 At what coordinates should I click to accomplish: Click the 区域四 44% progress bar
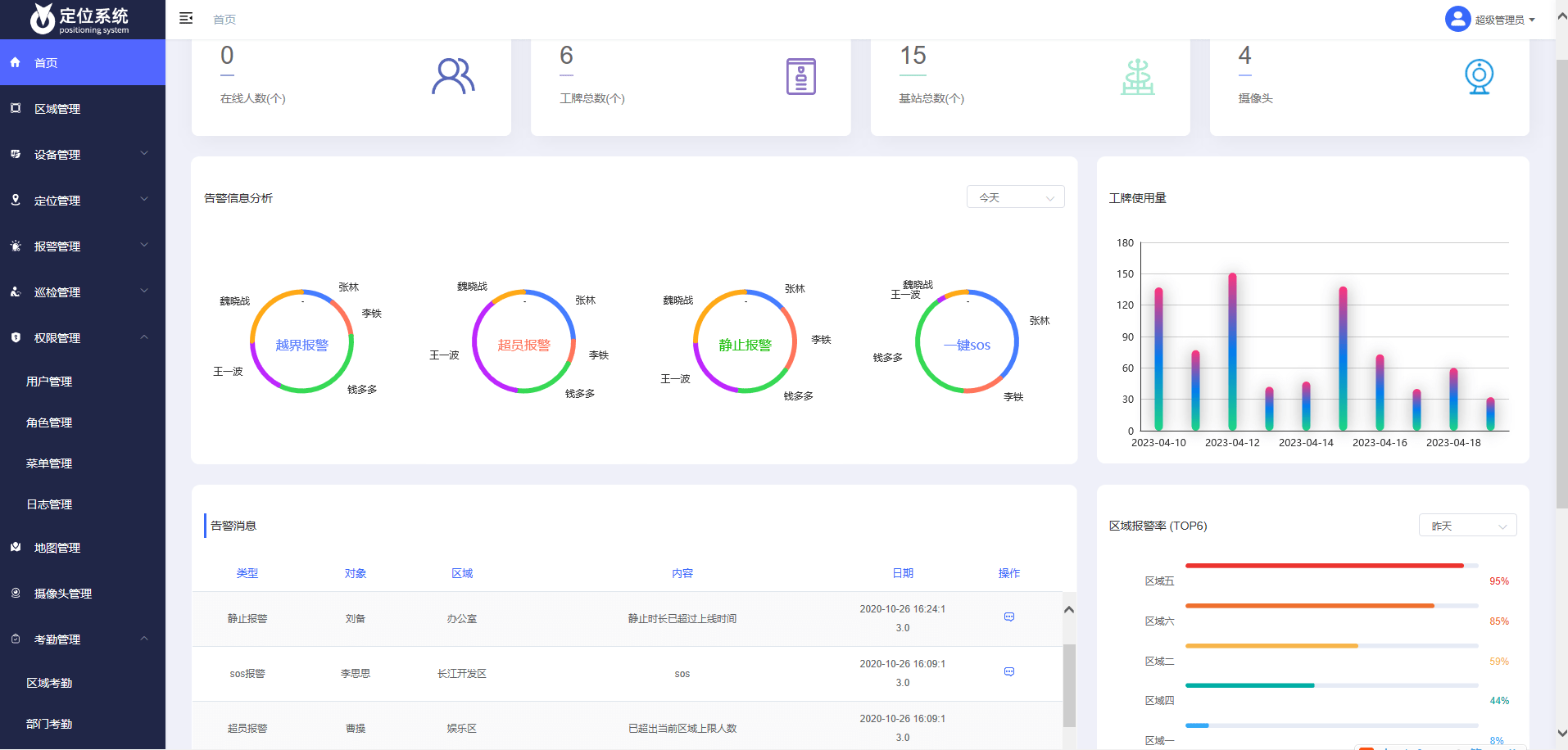click(1331, 685)
